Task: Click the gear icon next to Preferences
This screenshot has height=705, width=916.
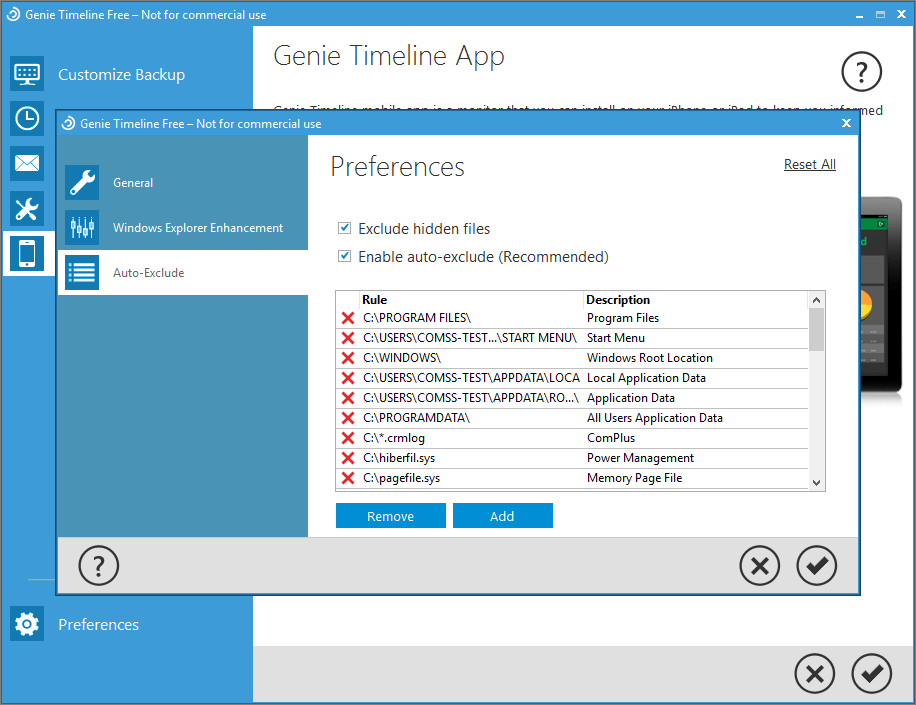Action: [27, 624]
